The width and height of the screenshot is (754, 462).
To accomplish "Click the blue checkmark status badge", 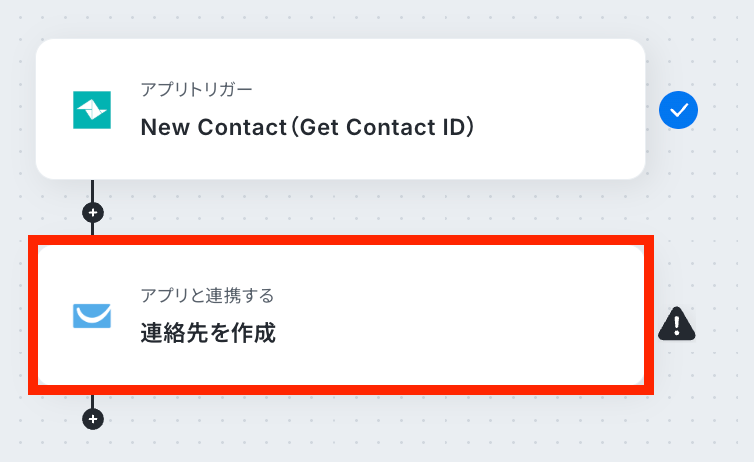I will click(678, 110).
